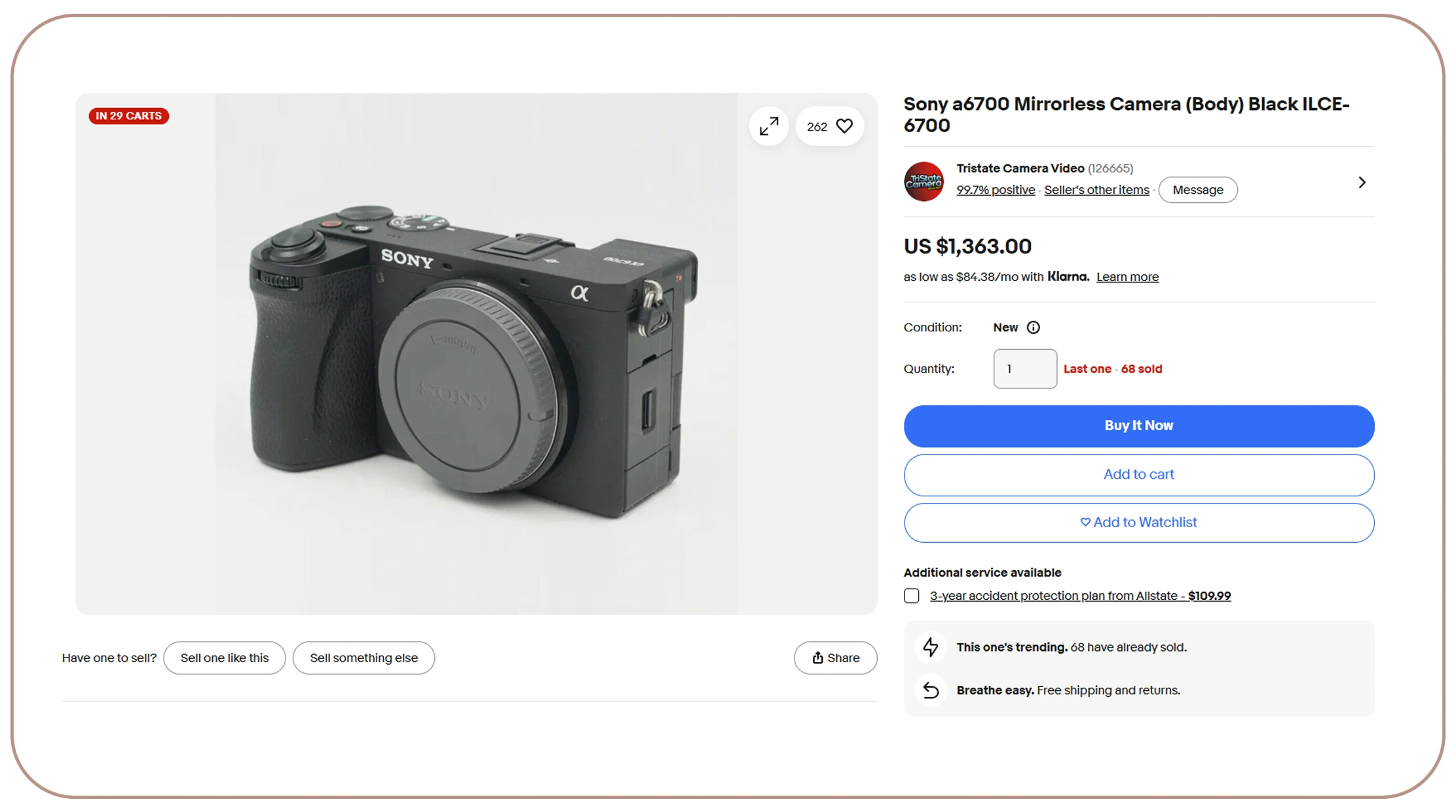Click the return arrow Breathe easy icon

pos(930,690)
